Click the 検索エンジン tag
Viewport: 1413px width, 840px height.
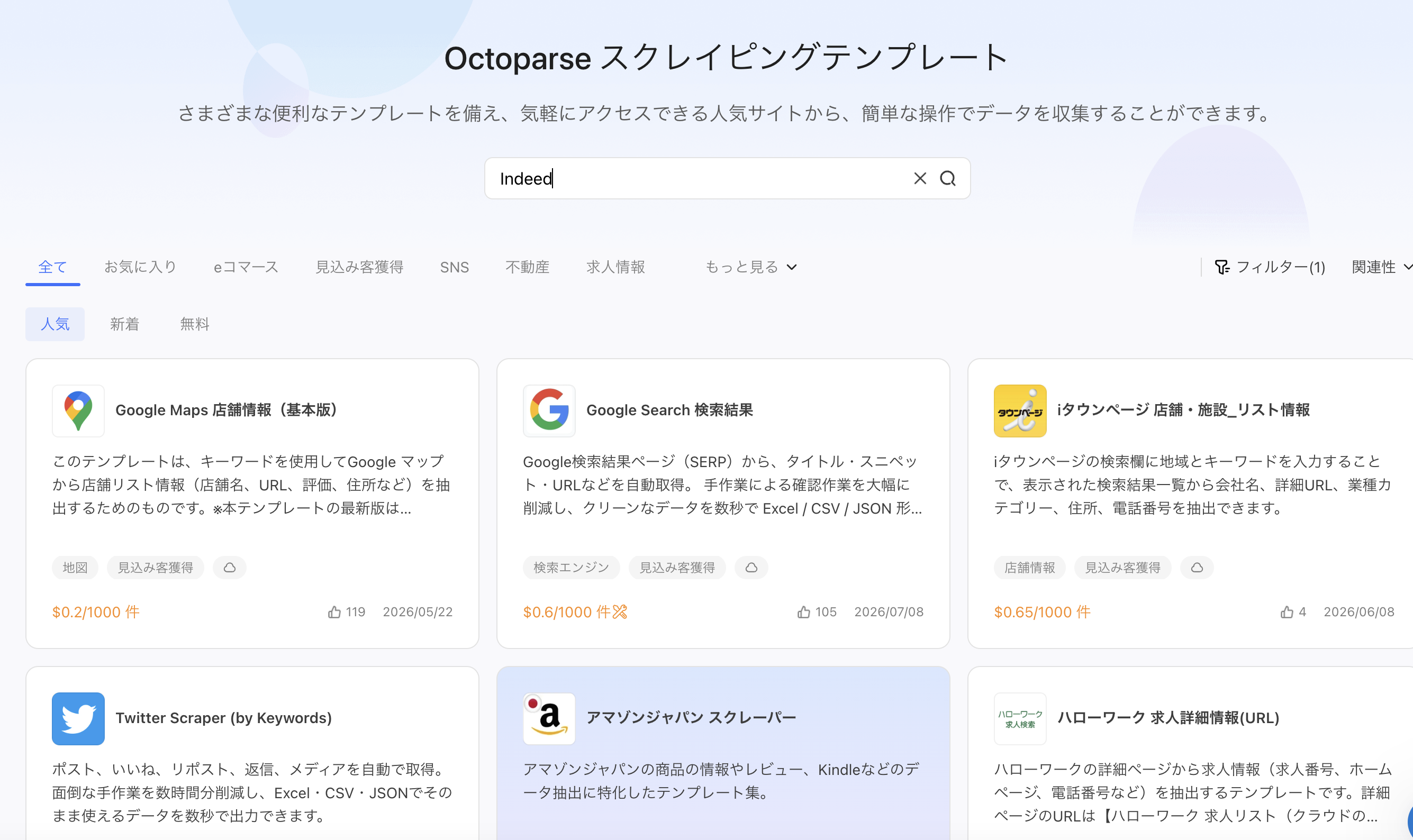pos(571,567)
